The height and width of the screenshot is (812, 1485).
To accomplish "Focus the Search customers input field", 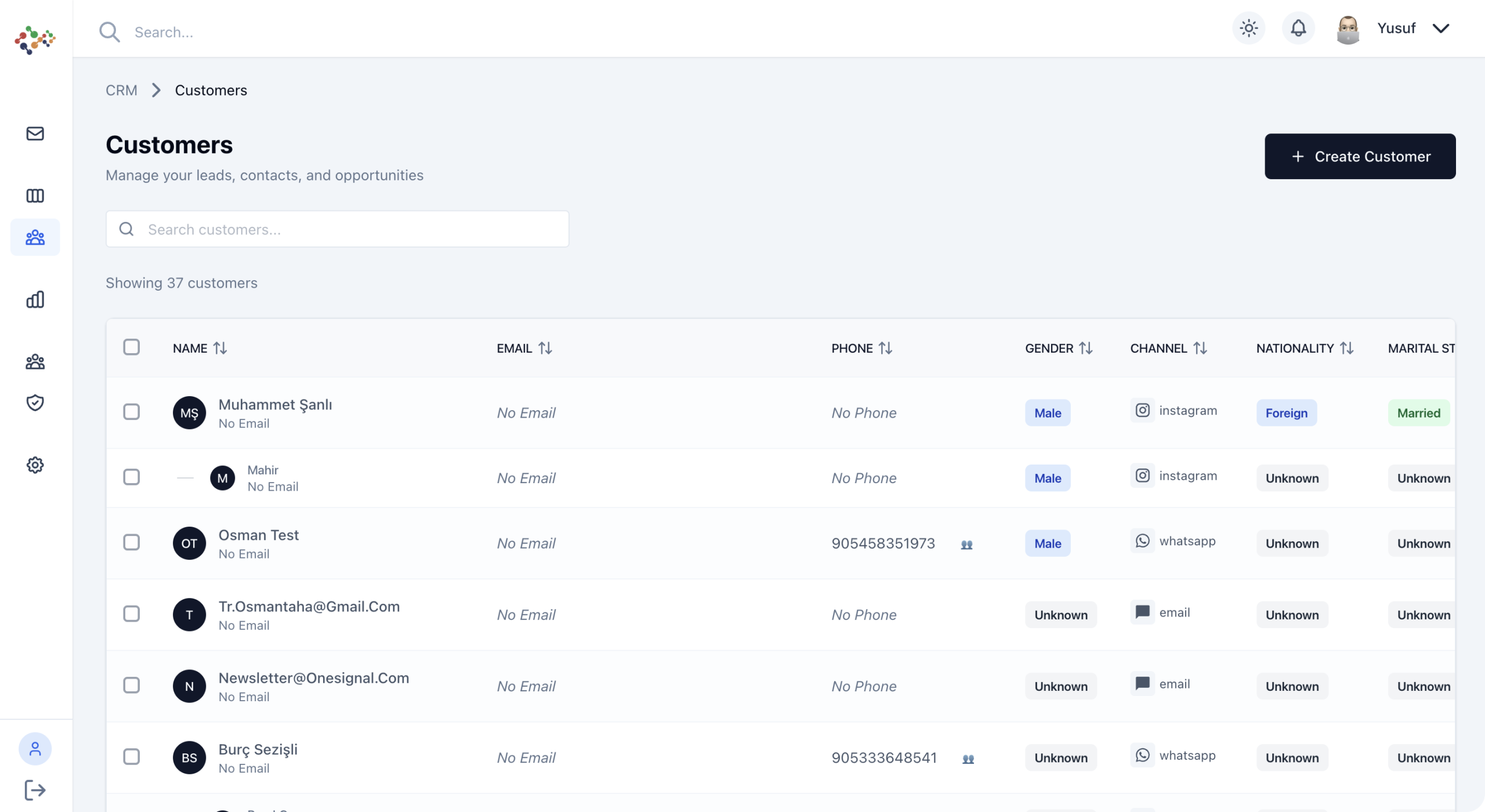I will (348, 229).
